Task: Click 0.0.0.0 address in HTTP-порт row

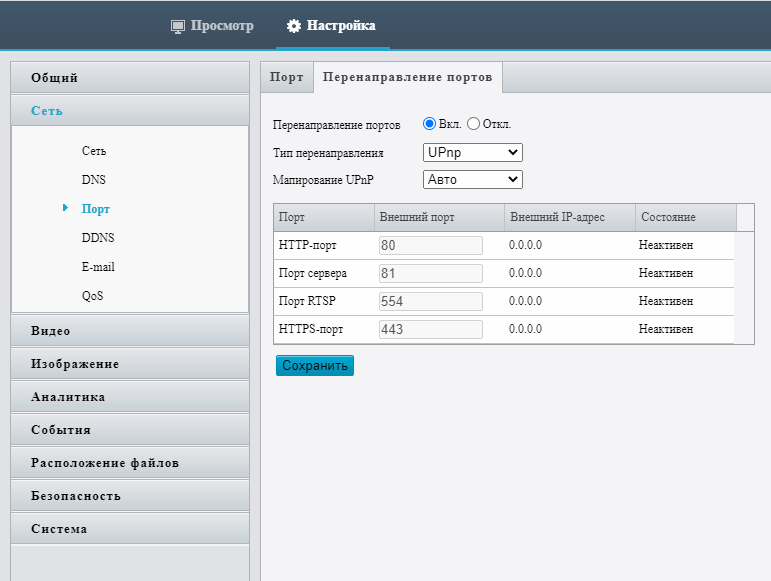Action: (x=525, y=245)
